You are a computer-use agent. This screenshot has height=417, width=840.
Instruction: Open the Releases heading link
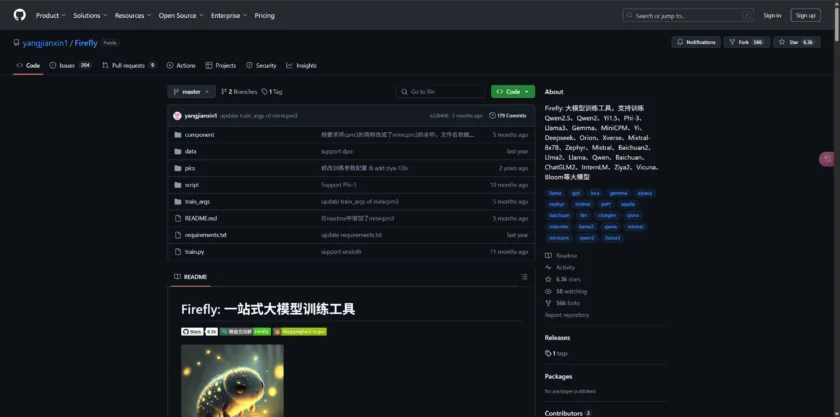coord(557,338)
